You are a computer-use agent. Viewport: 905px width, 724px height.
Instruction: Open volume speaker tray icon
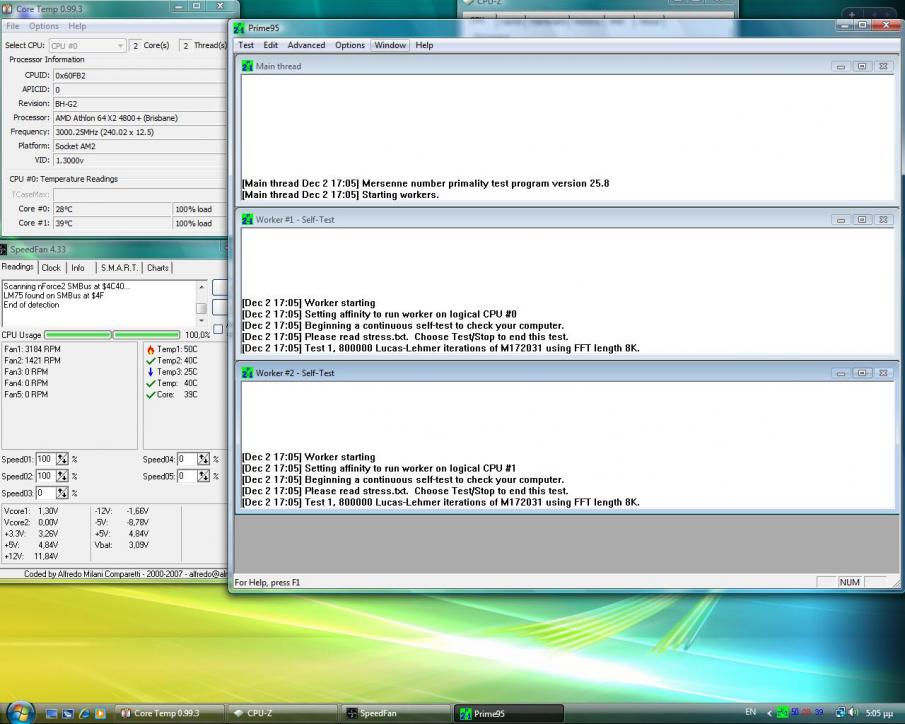tap(854, 713)
